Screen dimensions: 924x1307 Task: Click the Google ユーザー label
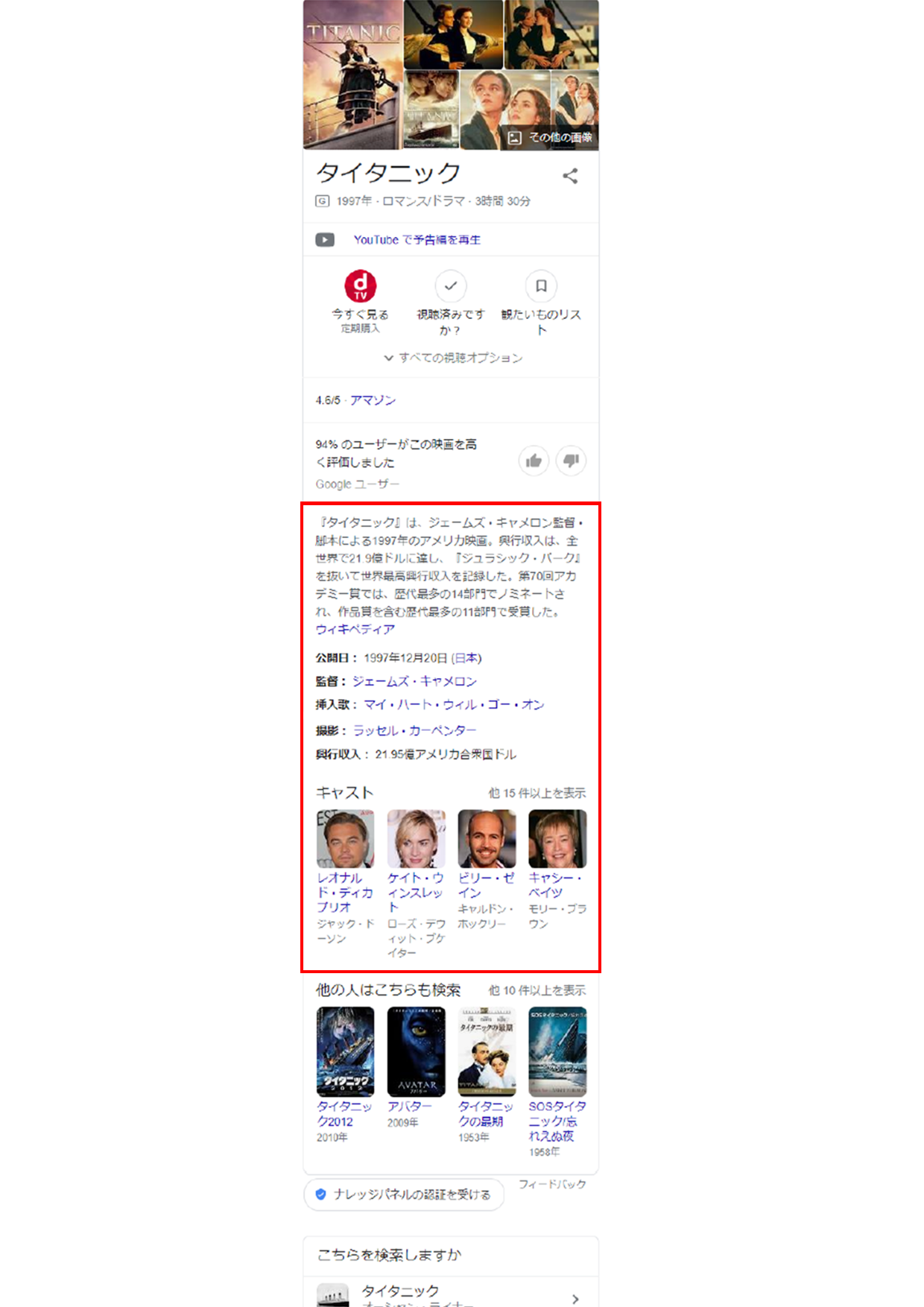point(358,484)
